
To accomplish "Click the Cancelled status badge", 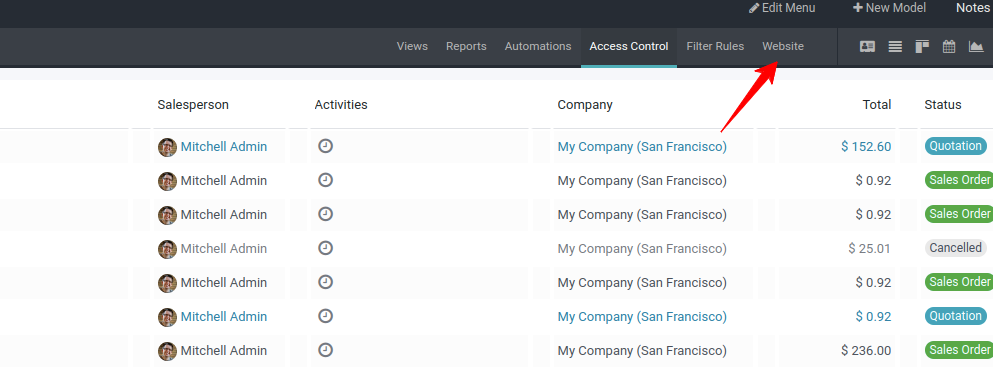I will [956, 248].
